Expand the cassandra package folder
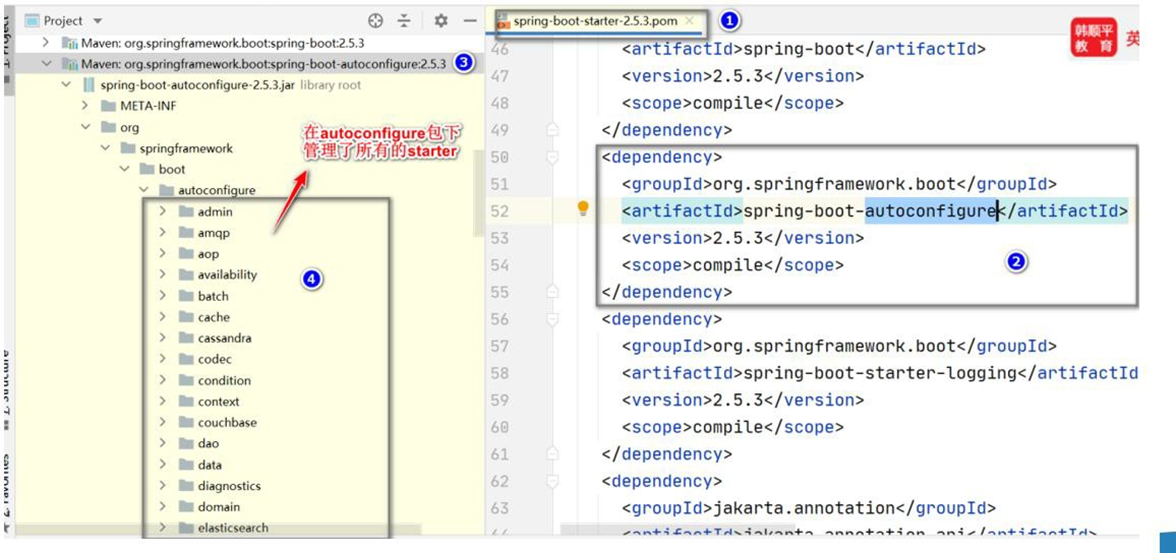The height and width of the screenshot is (553, 1176). point(163,338)
